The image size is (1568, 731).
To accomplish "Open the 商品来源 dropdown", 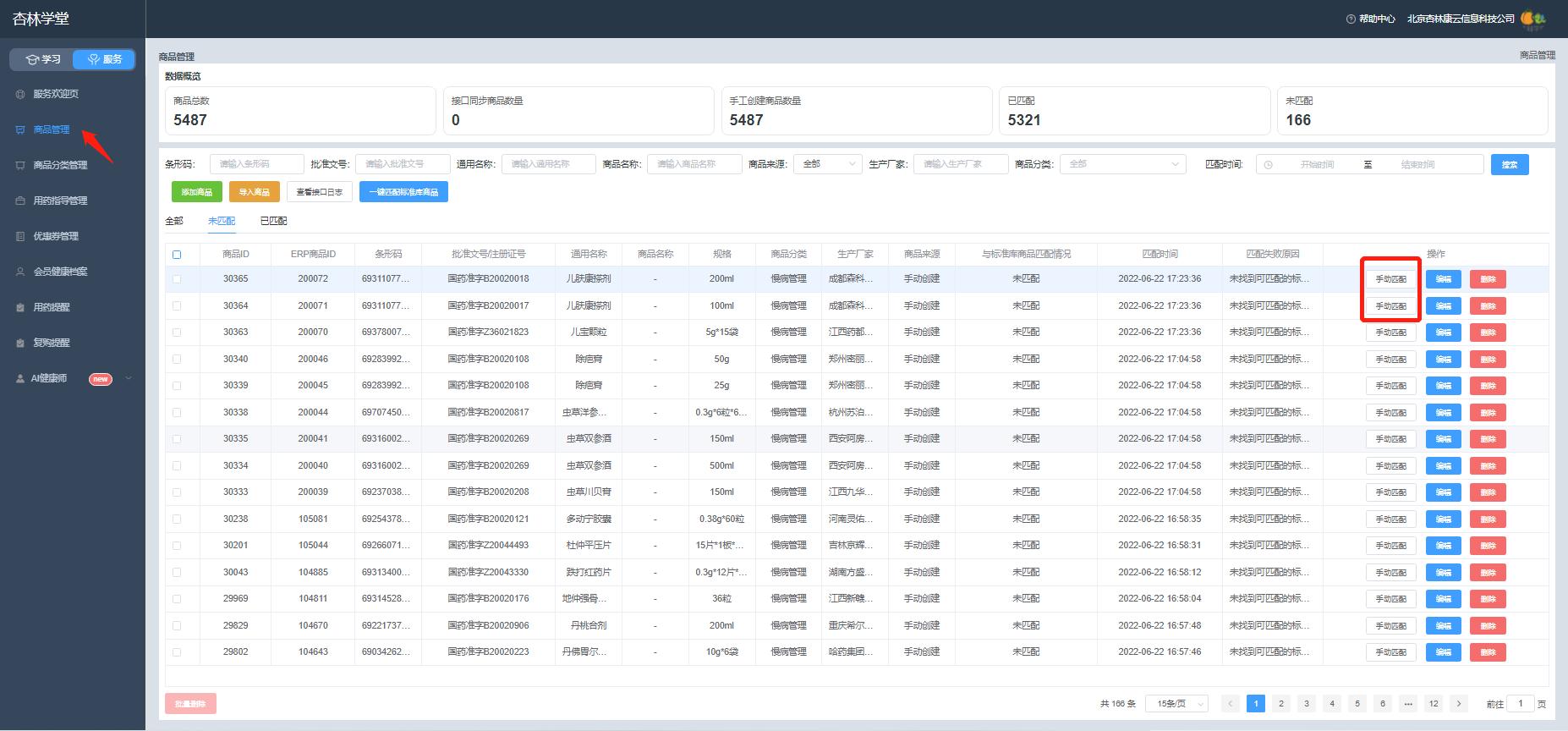I will pyautogui.click(x=827, y=164).
